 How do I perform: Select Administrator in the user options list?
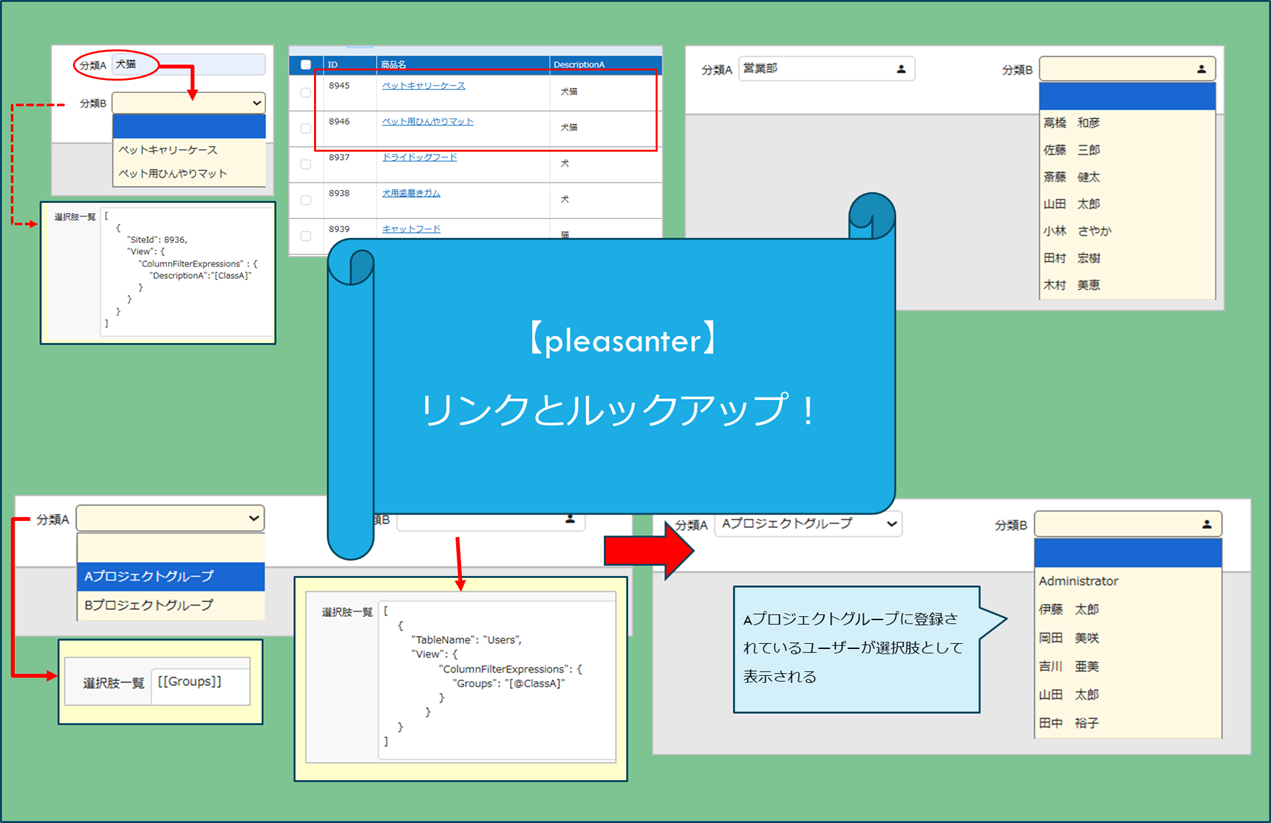[1079, 581]
